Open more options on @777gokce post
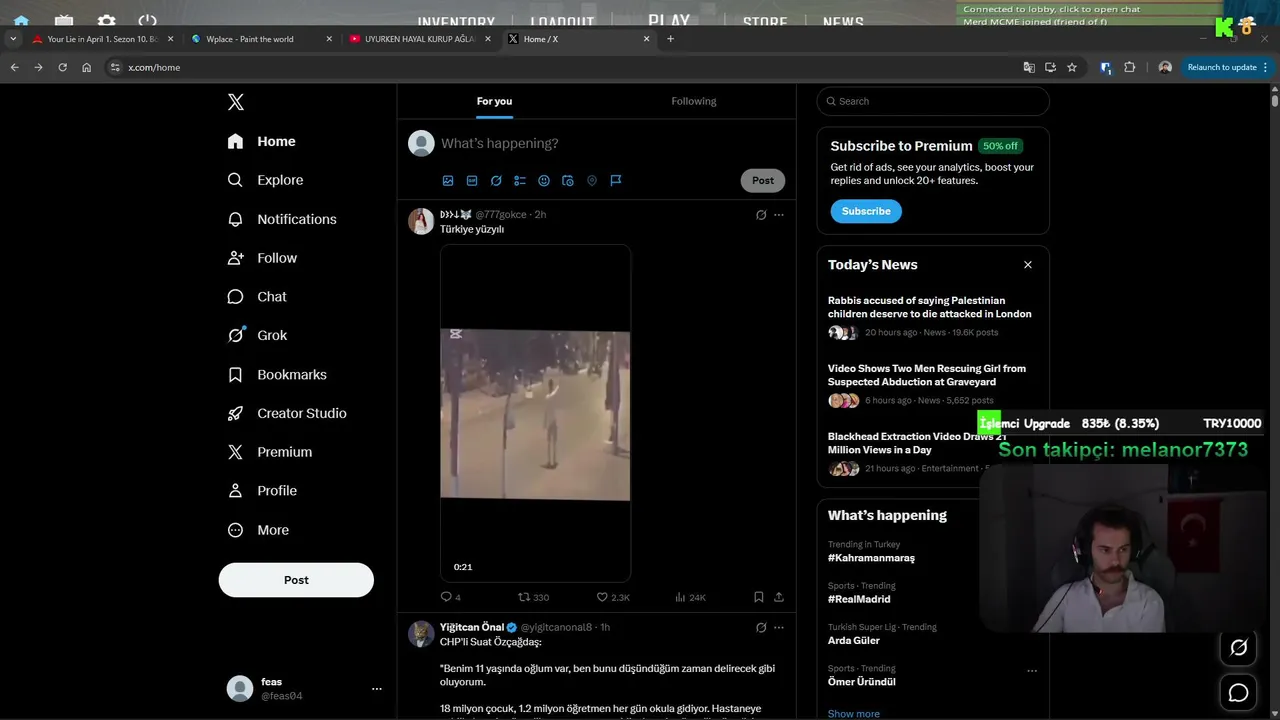The height and width of the screenshot is (720, 1280). click(779, 215)
